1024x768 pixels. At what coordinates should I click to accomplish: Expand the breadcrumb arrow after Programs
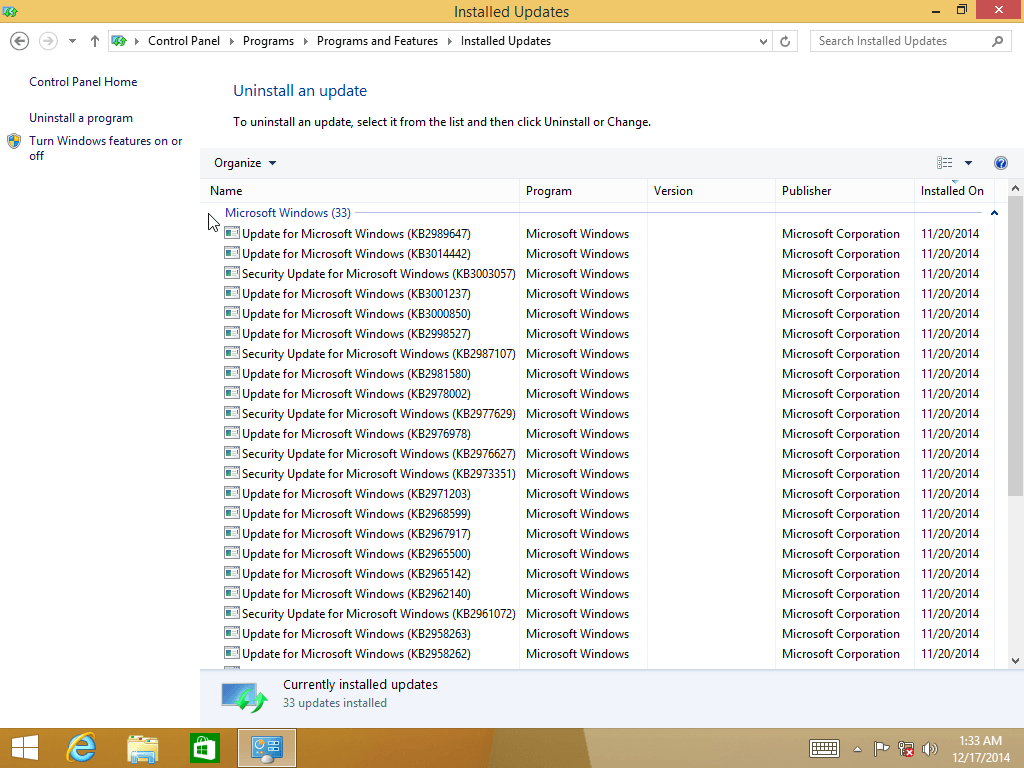tap(306, 41)
